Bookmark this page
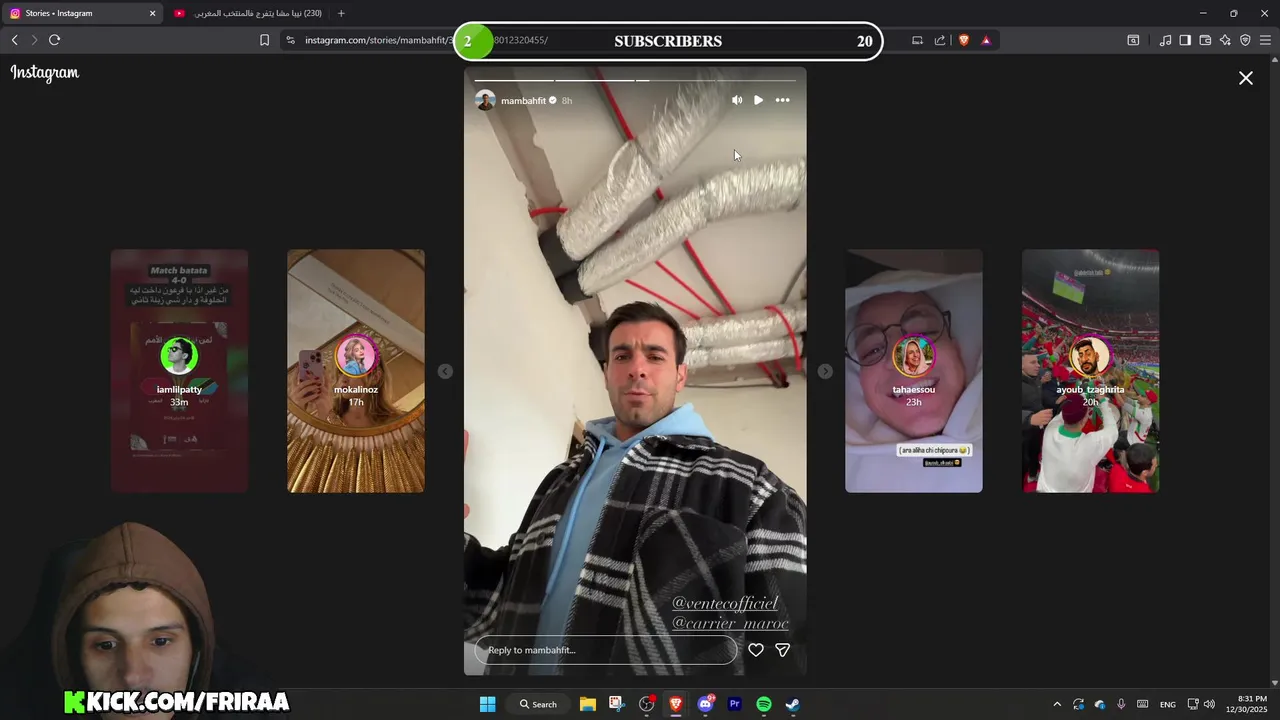 click(x=264, y=40)
